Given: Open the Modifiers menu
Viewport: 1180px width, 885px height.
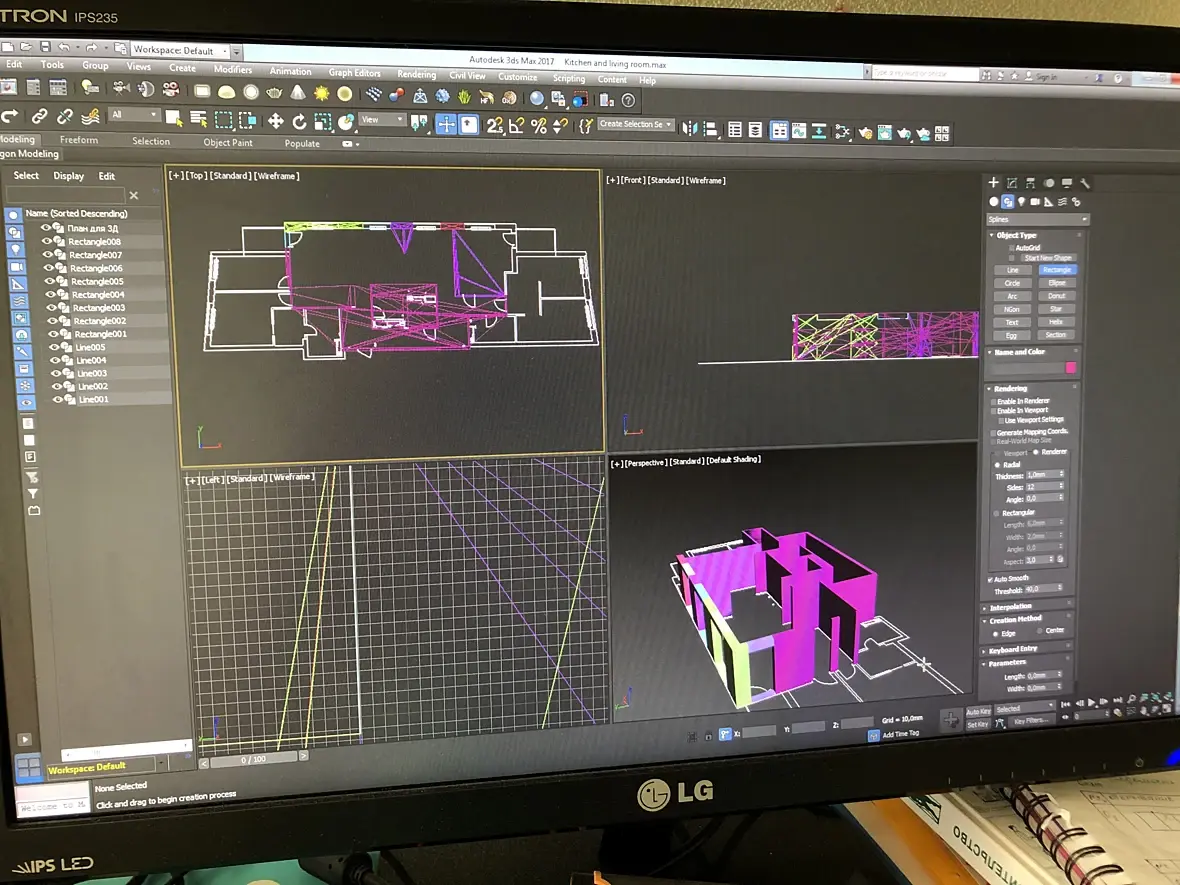Looking at the screenshot, I should point(233,69).
